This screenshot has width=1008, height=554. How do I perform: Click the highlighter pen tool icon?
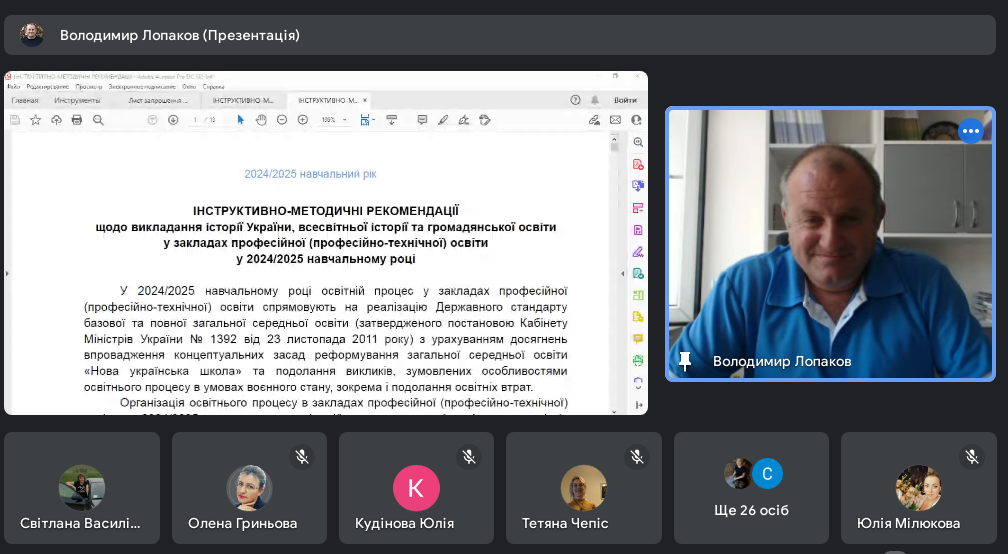click(x=443, y=120)
